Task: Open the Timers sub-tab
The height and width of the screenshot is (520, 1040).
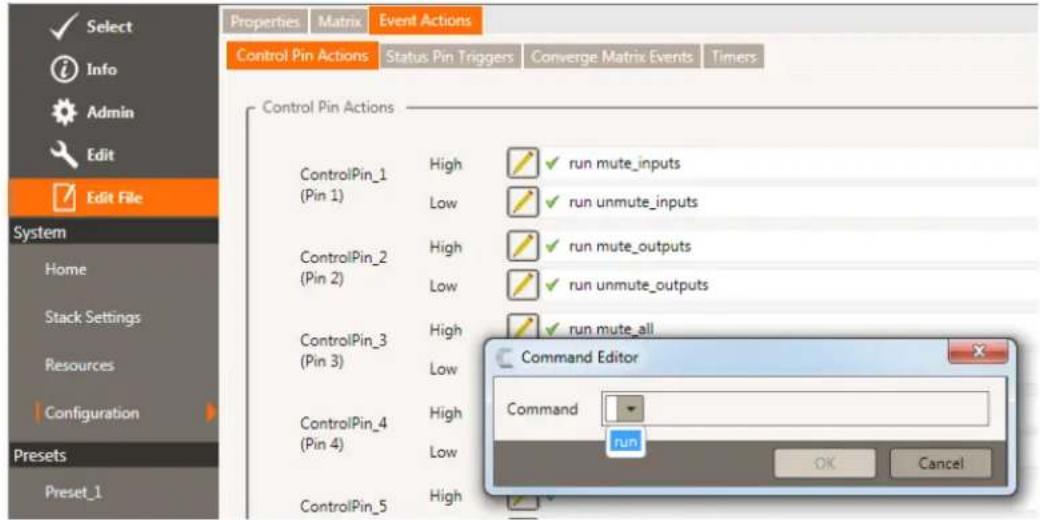Action: [734, 57]
